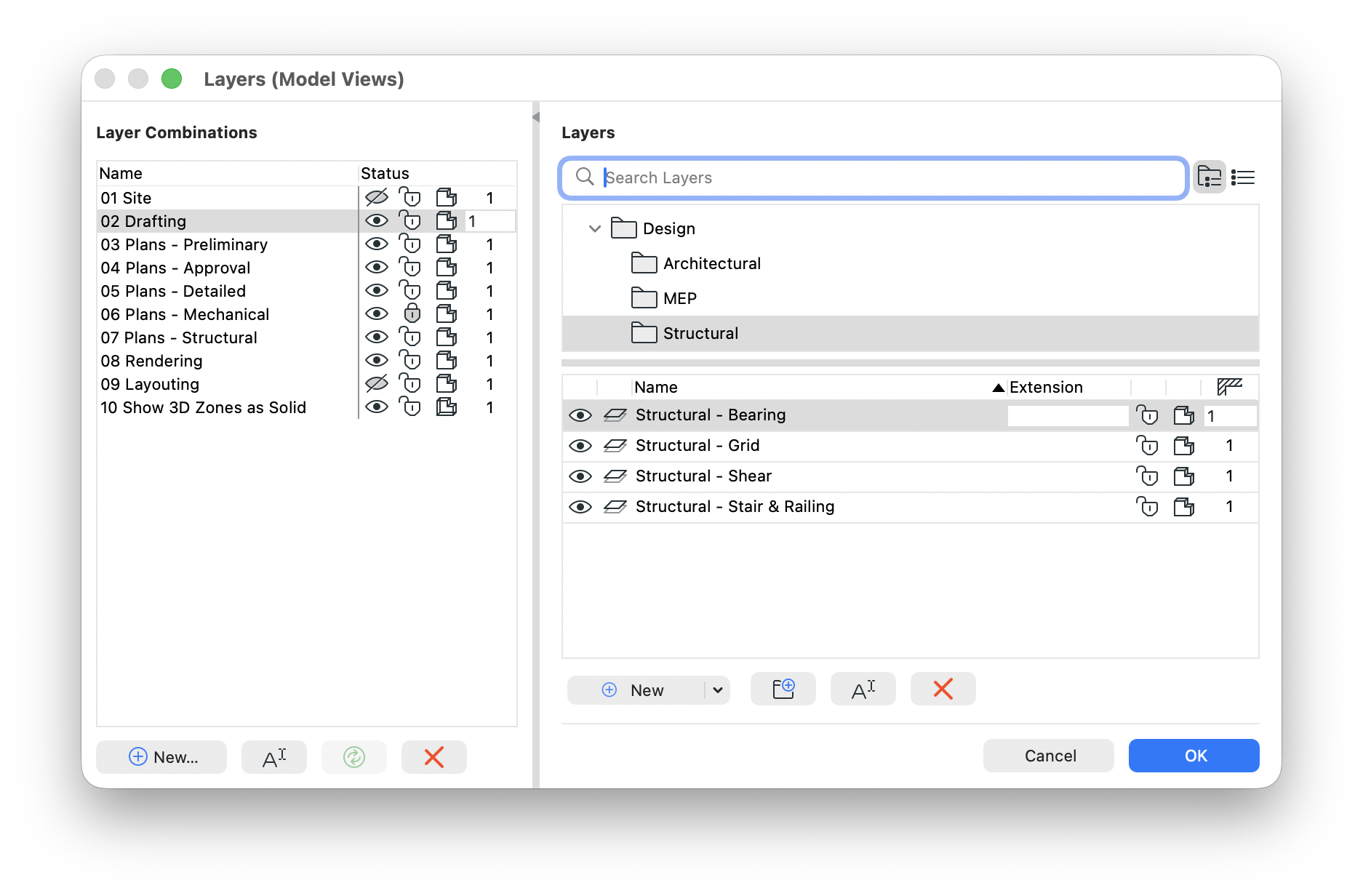This screenshot has width=1363, height=896.
Task: Show layers in 01 Site combination
Action: pos(377,197)
